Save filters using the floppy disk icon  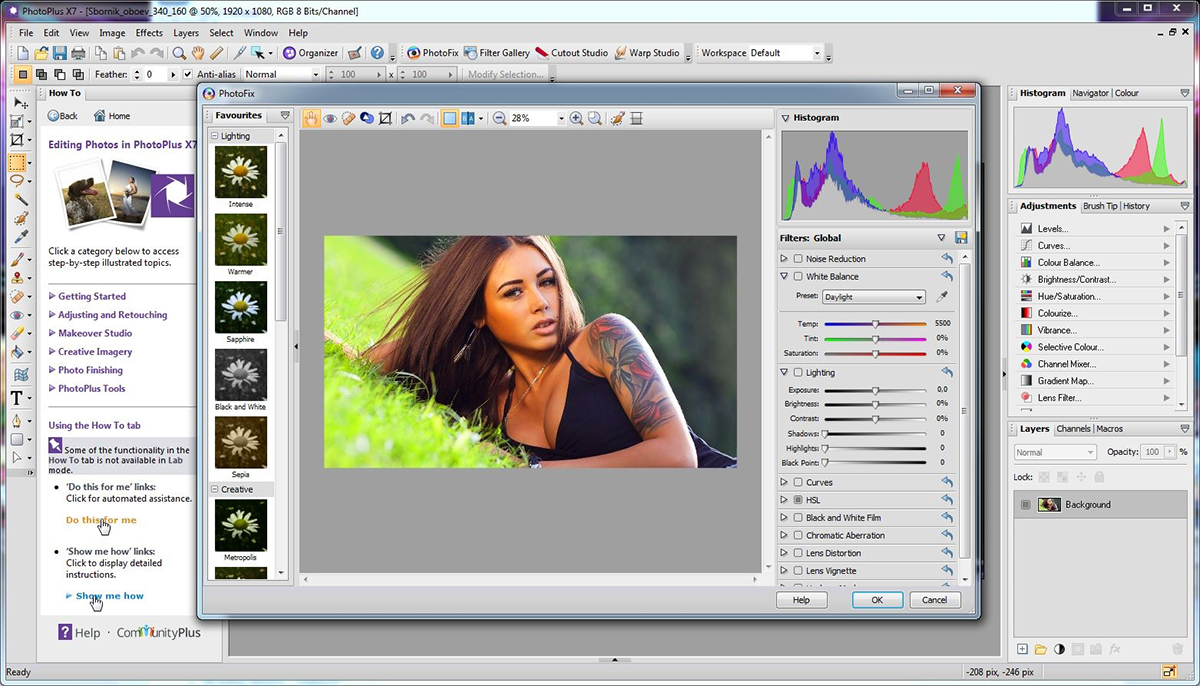pyautogui.click(x=961, y=238)
